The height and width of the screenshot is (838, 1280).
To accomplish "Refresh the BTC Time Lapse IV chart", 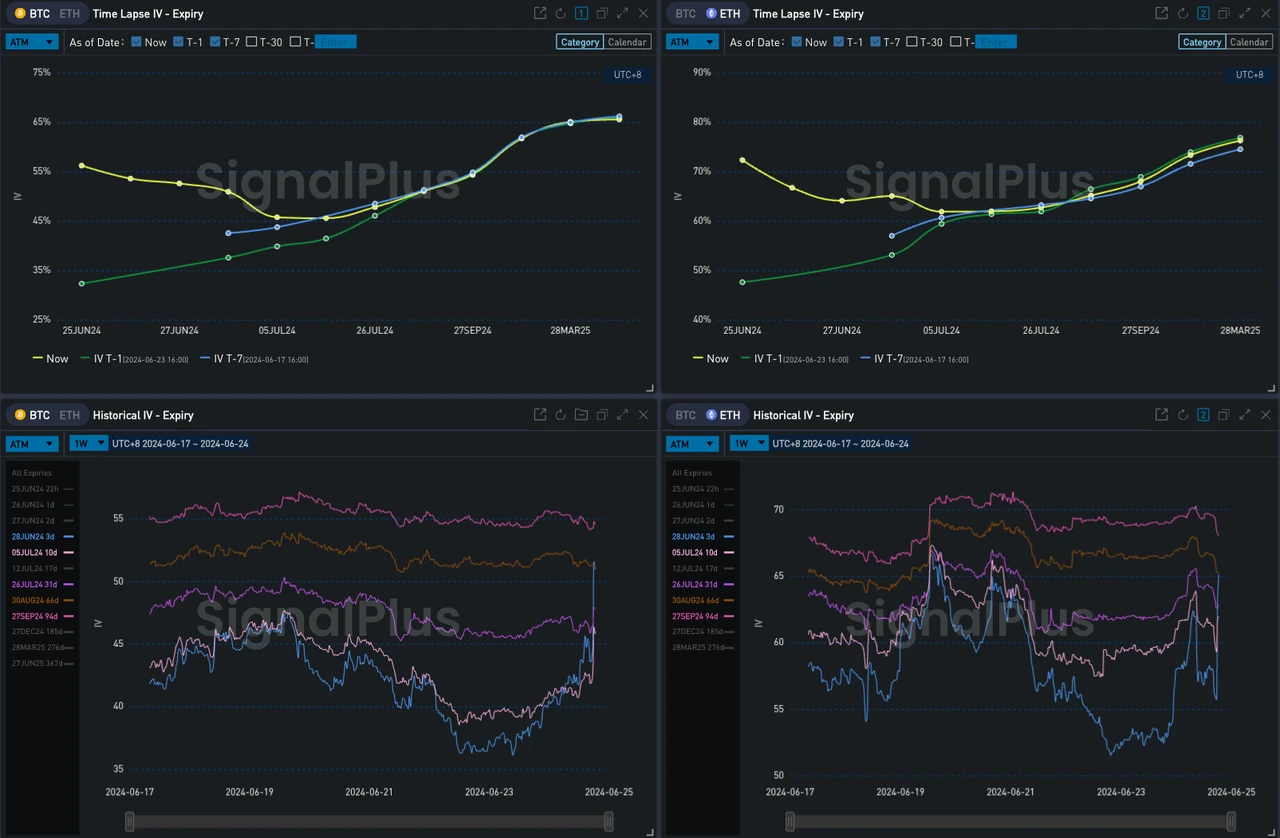I will [x=561, y=14].
